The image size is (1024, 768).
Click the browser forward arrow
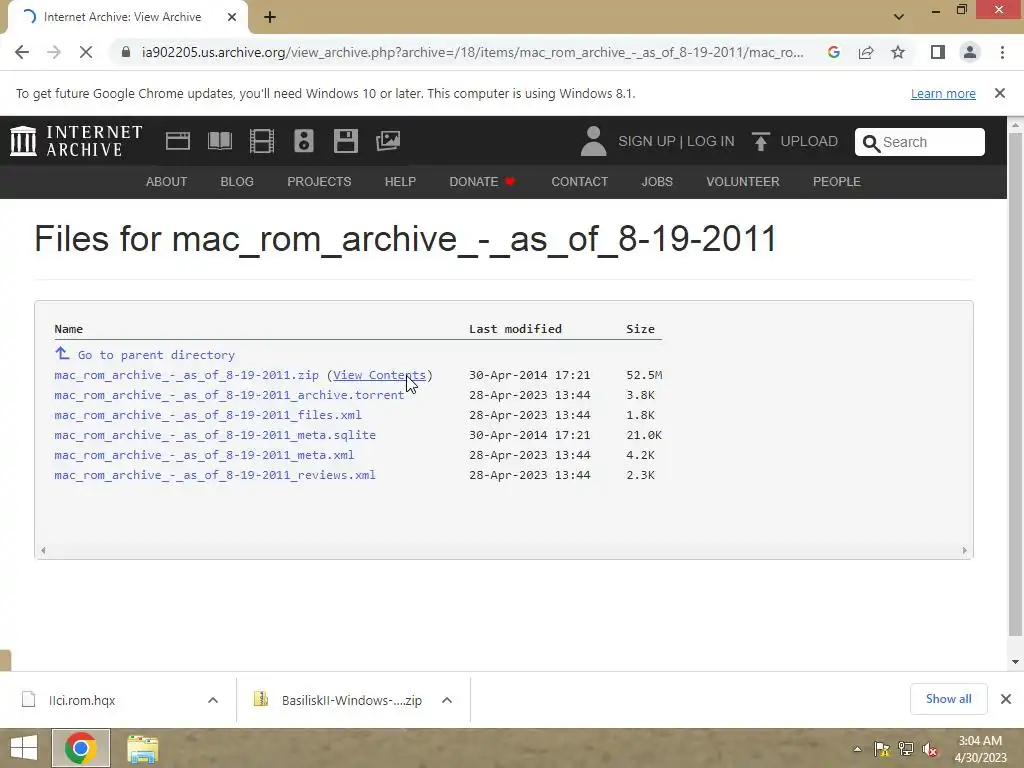pyautogui.click(x=54, y=52)
